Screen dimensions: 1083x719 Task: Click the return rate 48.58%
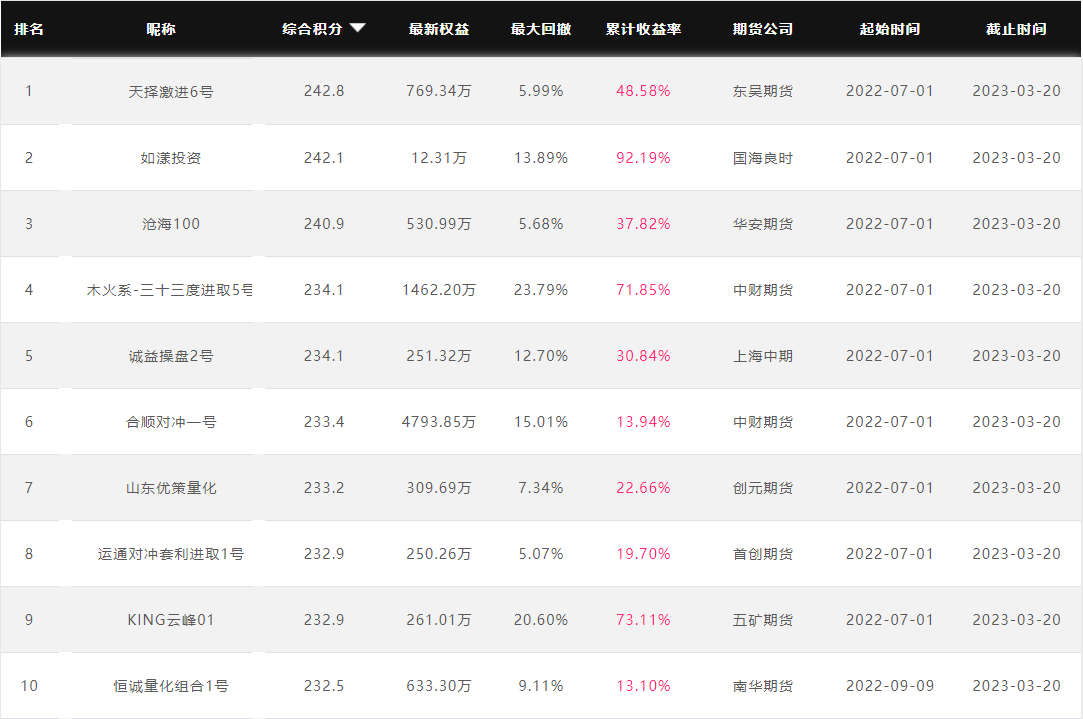pyautogui.click(x=643, y=91)
